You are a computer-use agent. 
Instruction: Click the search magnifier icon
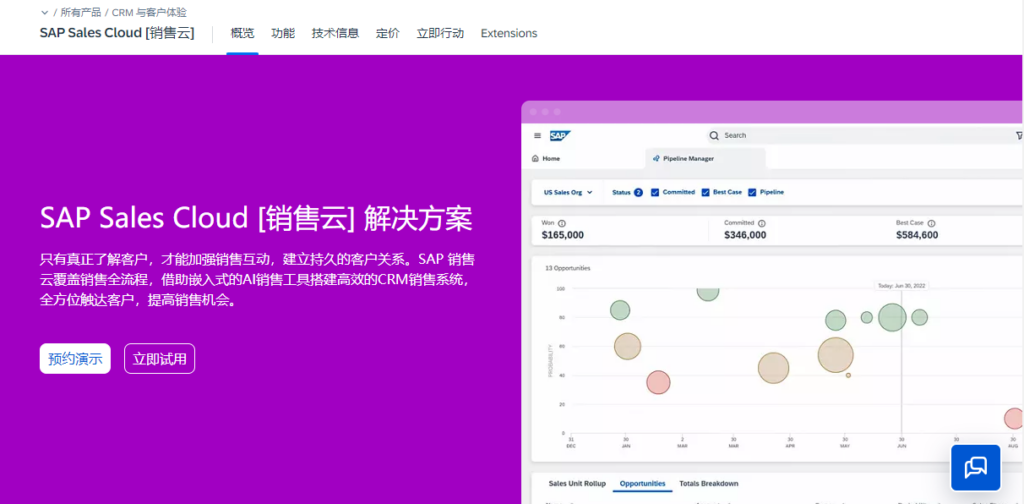[x=714, y=136]
